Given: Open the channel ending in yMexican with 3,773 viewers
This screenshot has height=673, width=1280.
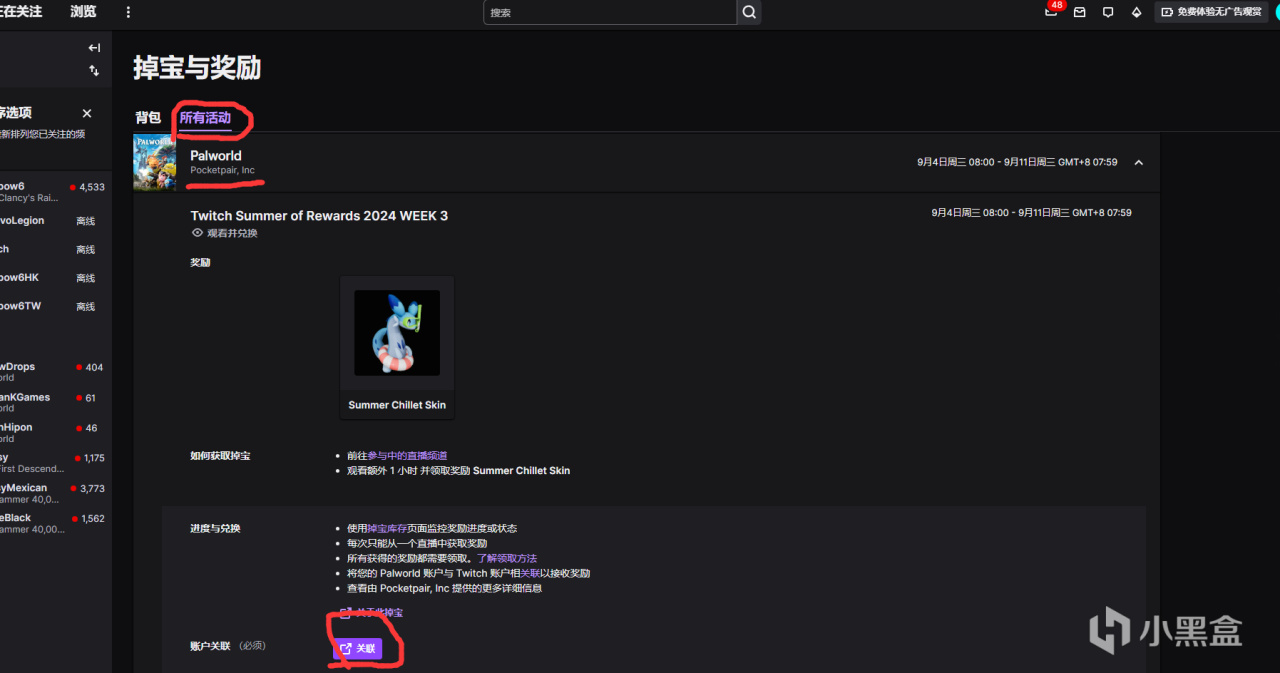Looking at the screenshot, I should (52, 493).
